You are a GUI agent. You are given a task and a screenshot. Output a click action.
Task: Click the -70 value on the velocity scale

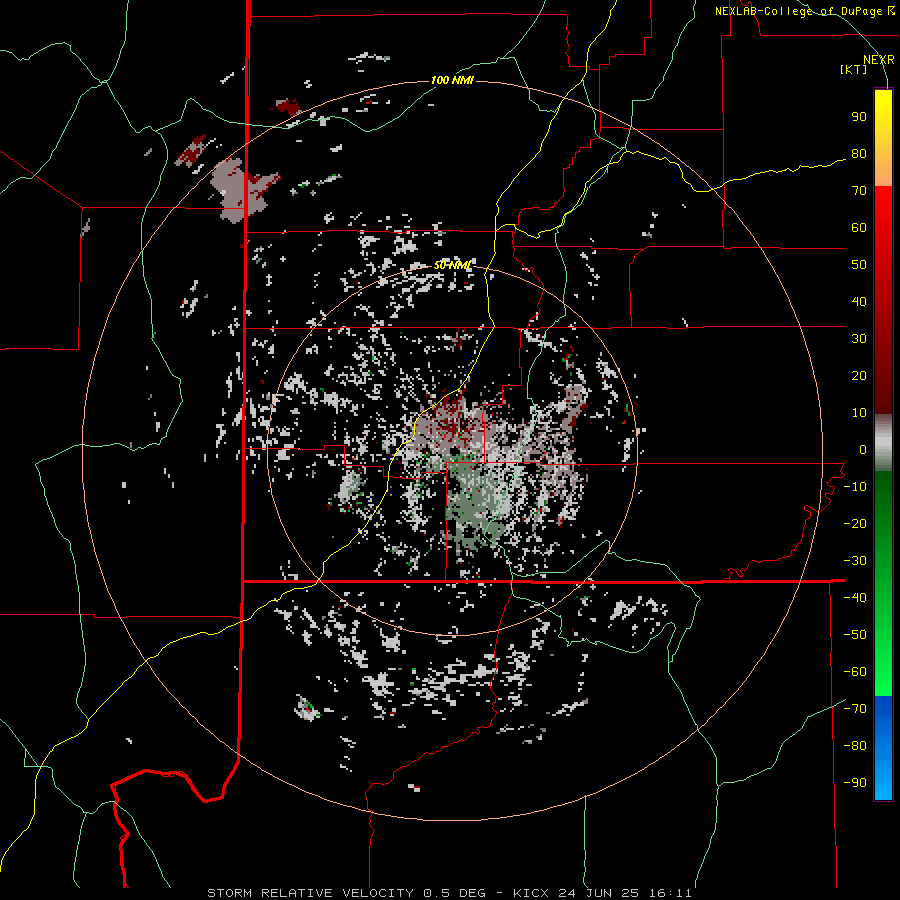[x=855, y=709]
